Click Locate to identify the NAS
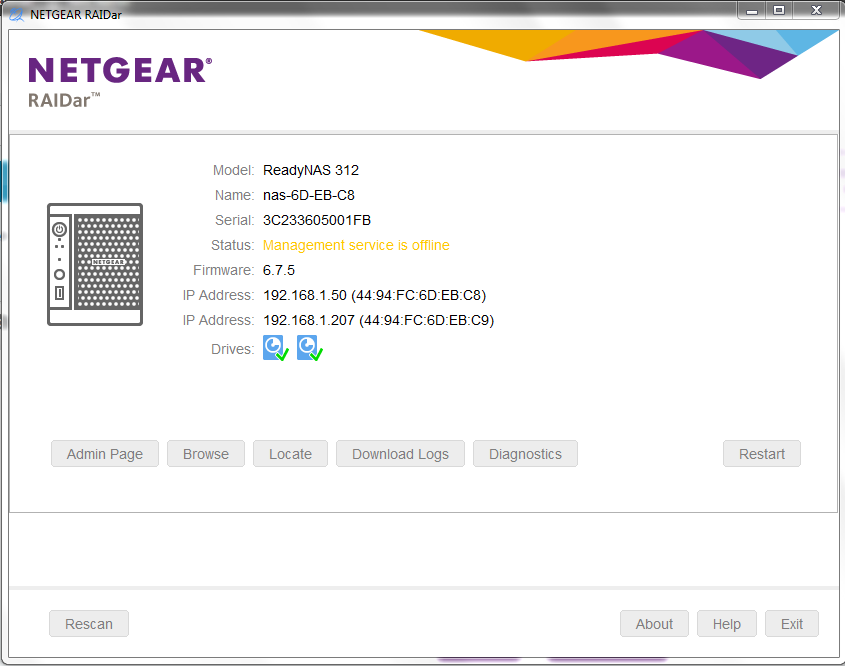 tap(290, 454)
